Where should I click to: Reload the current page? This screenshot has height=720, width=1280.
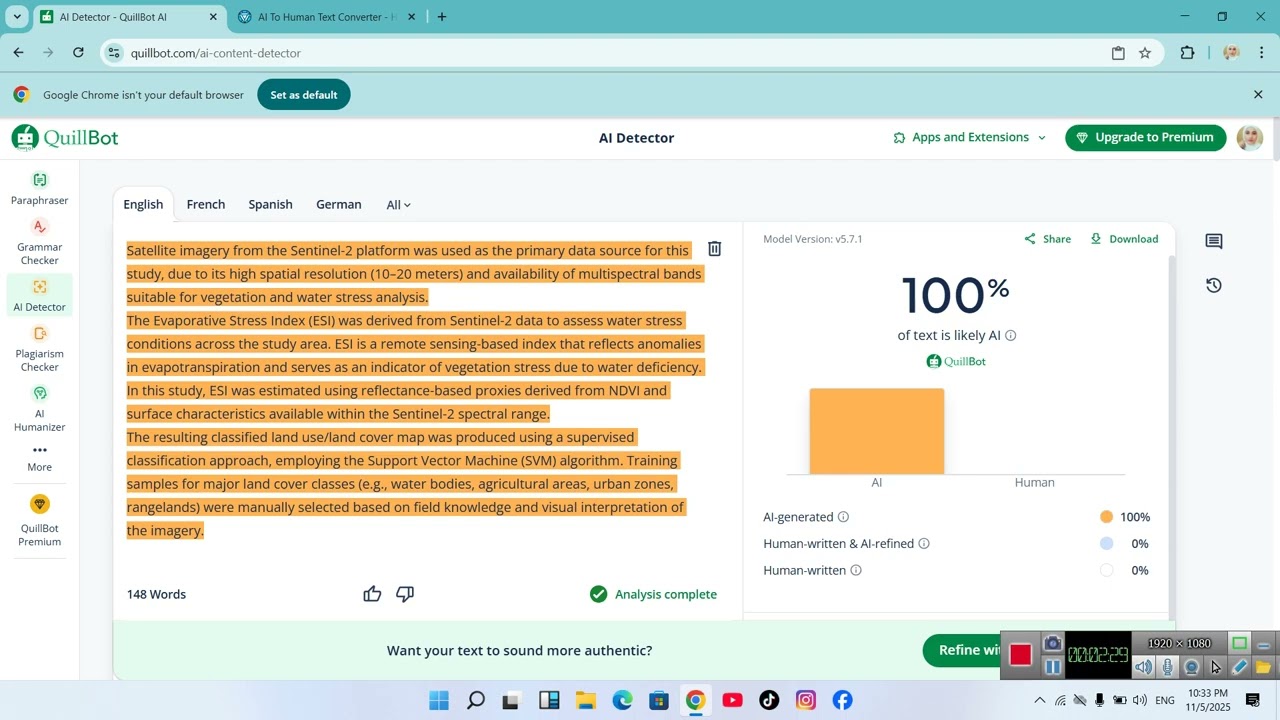coord(78,53)
